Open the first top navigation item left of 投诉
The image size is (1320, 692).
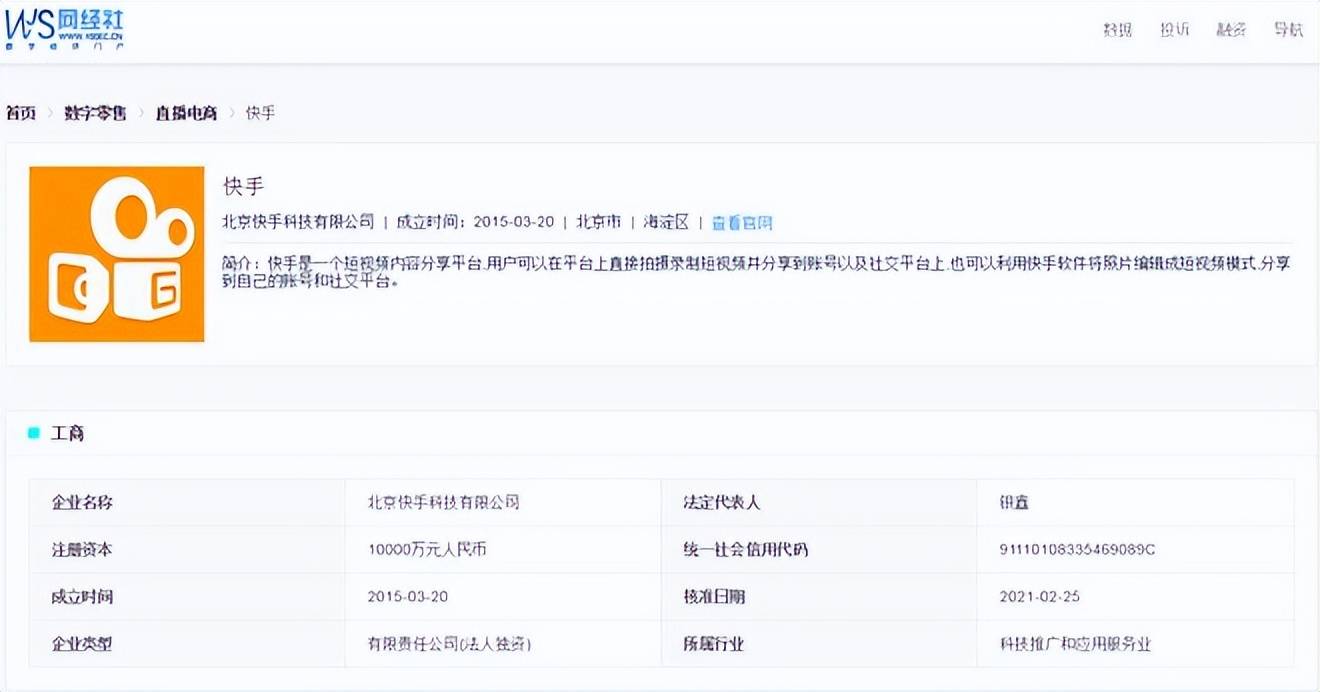coord(1118,30)
